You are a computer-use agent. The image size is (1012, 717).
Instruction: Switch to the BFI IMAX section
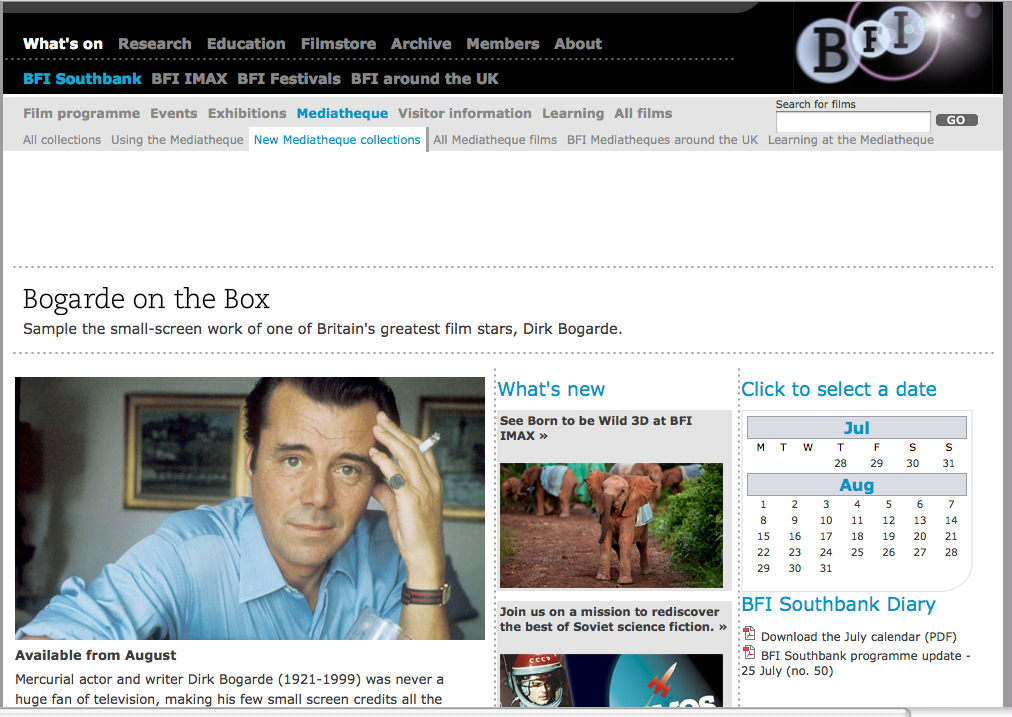[189, 79]
